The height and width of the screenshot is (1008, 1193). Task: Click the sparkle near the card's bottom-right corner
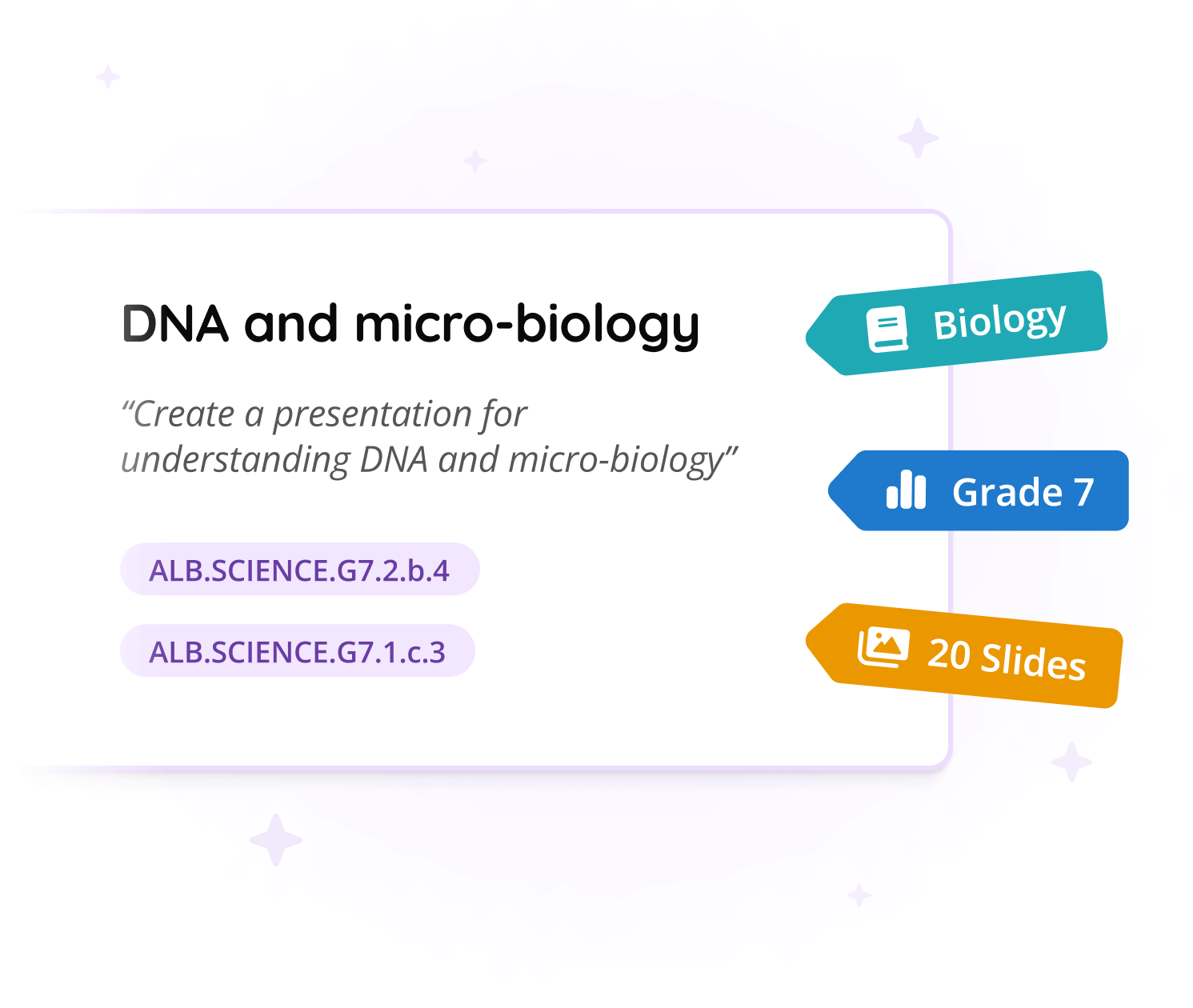click(x=1071, y=762)
